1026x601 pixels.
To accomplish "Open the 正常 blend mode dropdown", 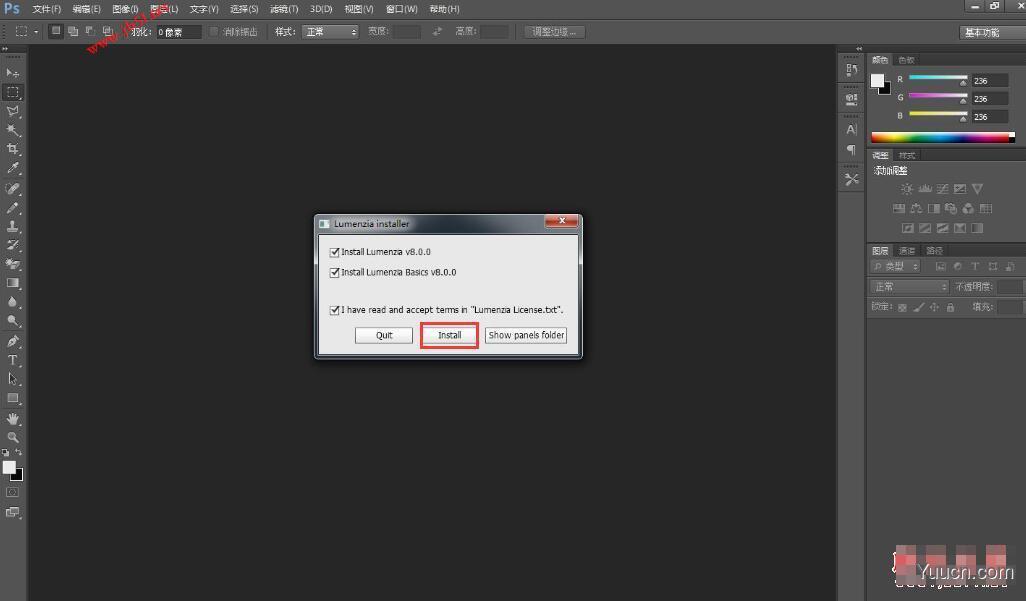I will coord(909,287).
